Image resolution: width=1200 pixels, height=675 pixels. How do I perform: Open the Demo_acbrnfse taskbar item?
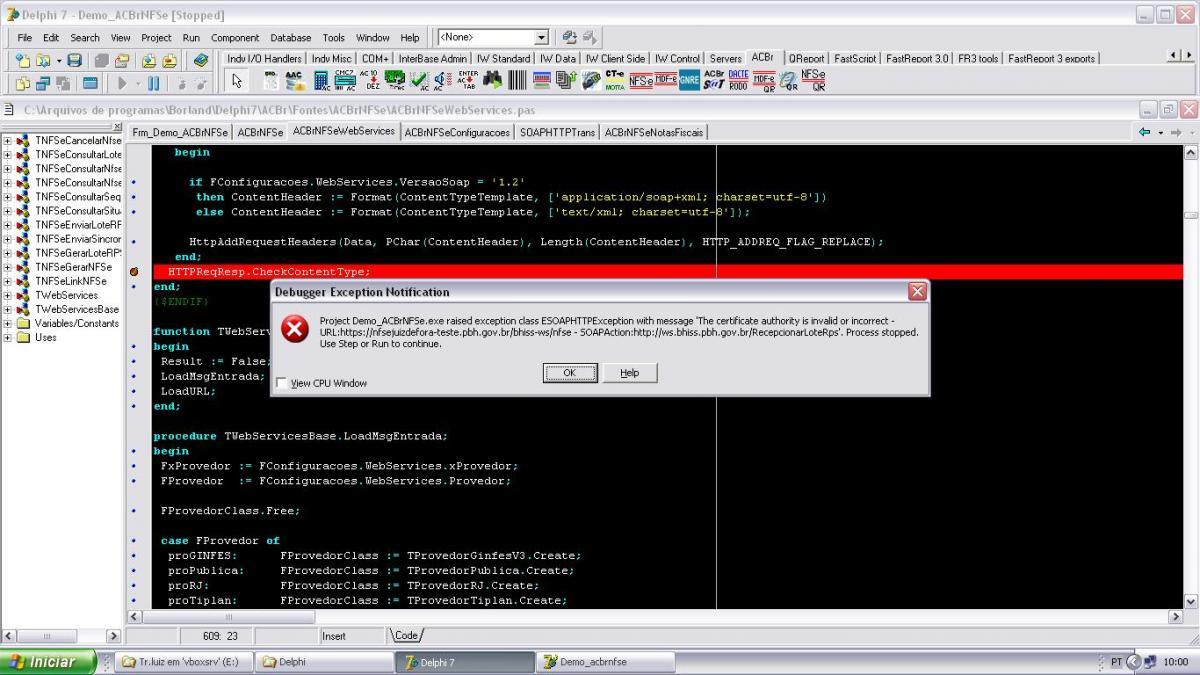[x=606, y=662]
